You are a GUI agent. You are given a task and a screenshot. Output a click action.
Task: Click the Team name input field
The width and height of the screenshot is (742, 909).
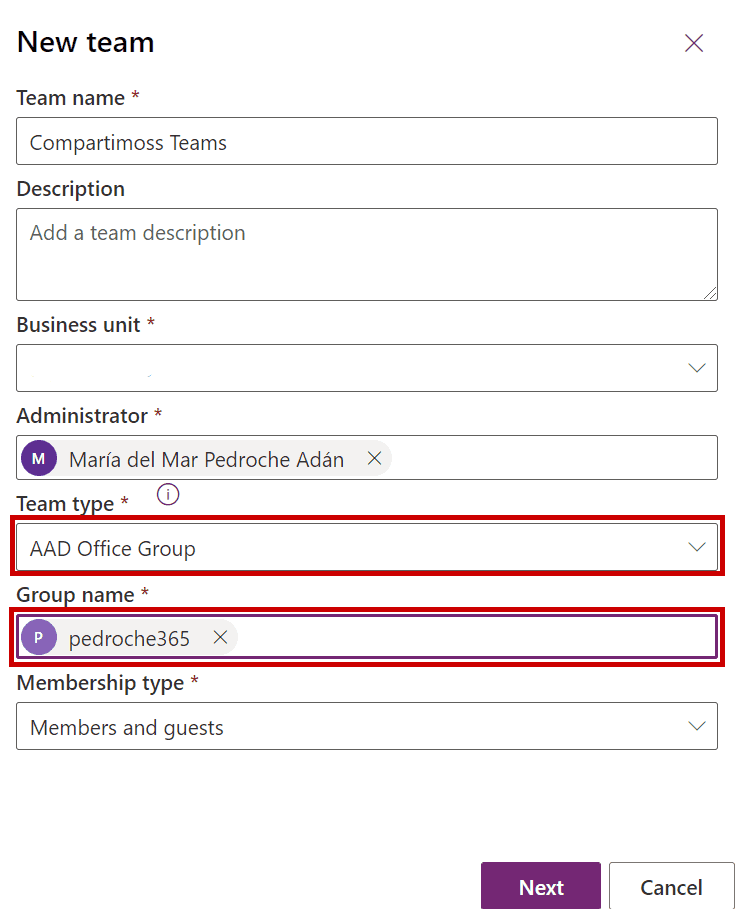[x=366, y=141]
